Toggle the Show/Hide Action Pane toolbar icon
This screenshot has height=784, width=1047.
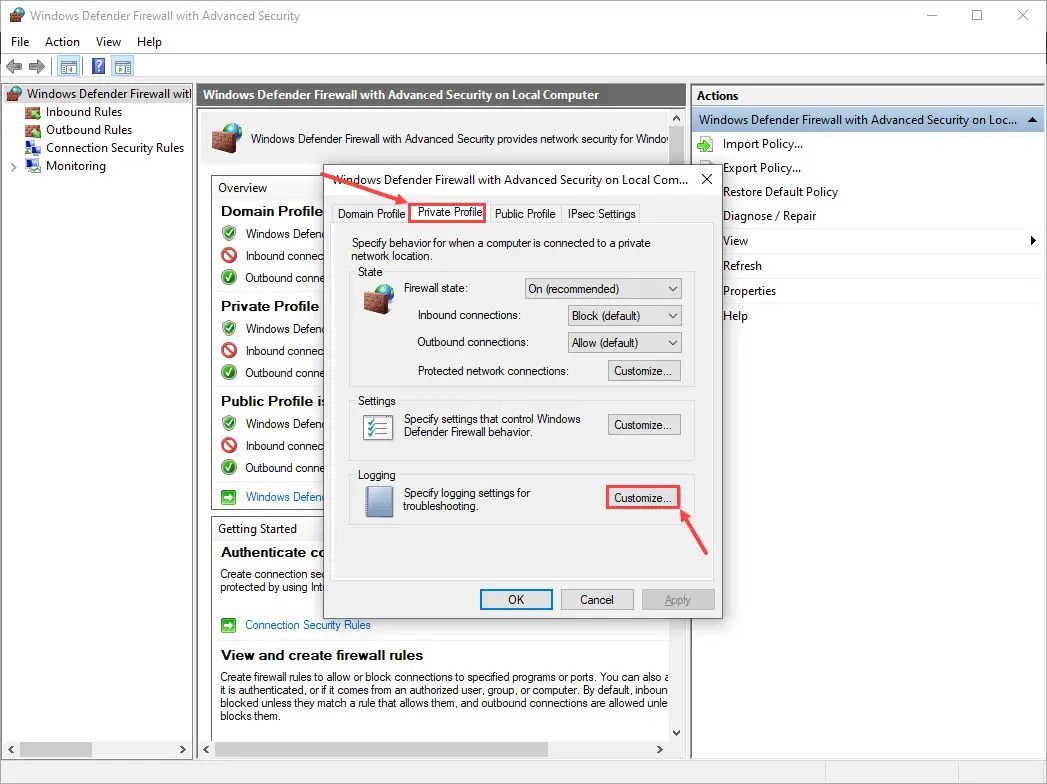[123, 66]
